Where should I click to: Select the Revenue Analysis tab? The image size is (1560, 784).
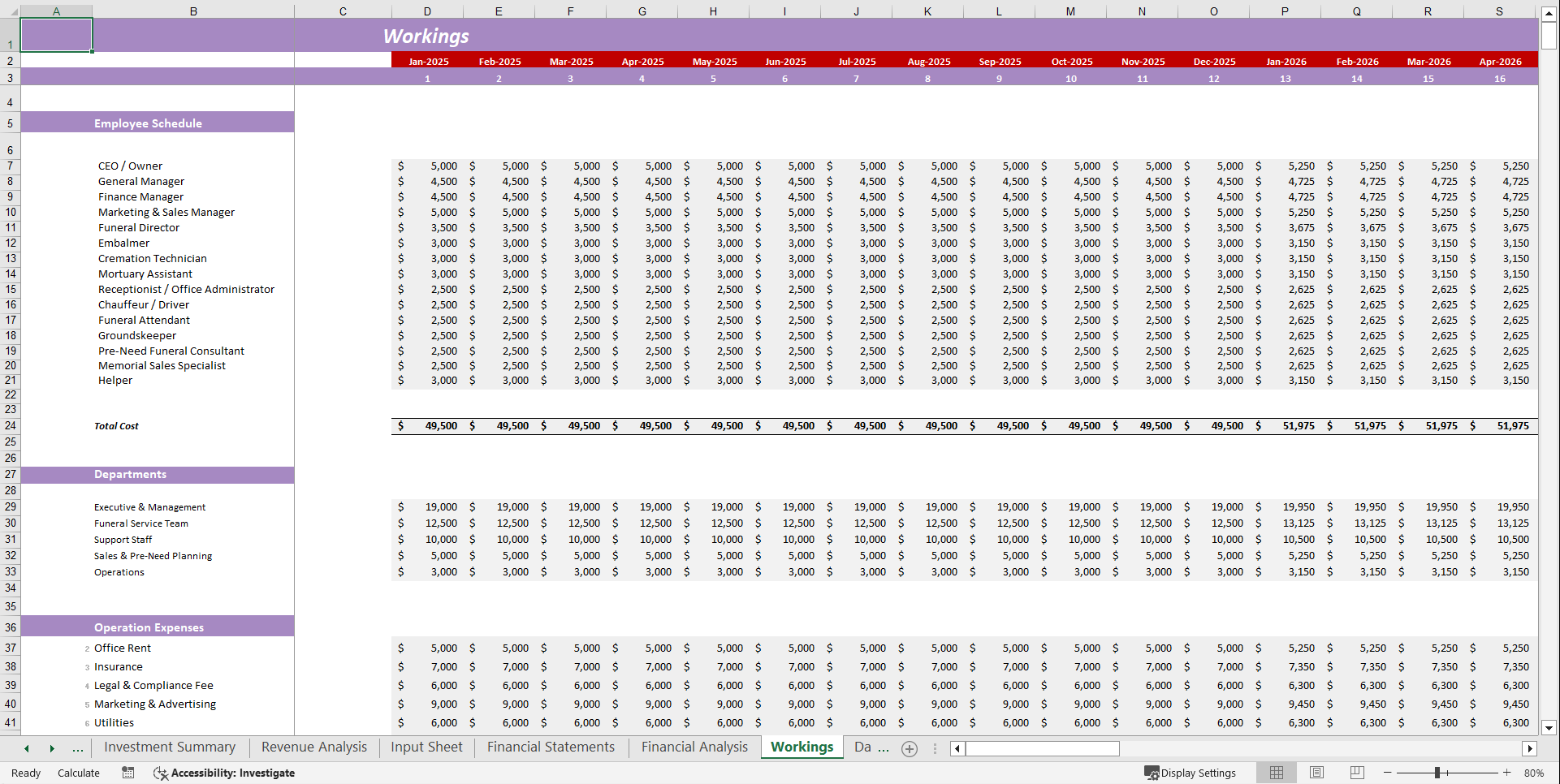click(x=313, y=747)
